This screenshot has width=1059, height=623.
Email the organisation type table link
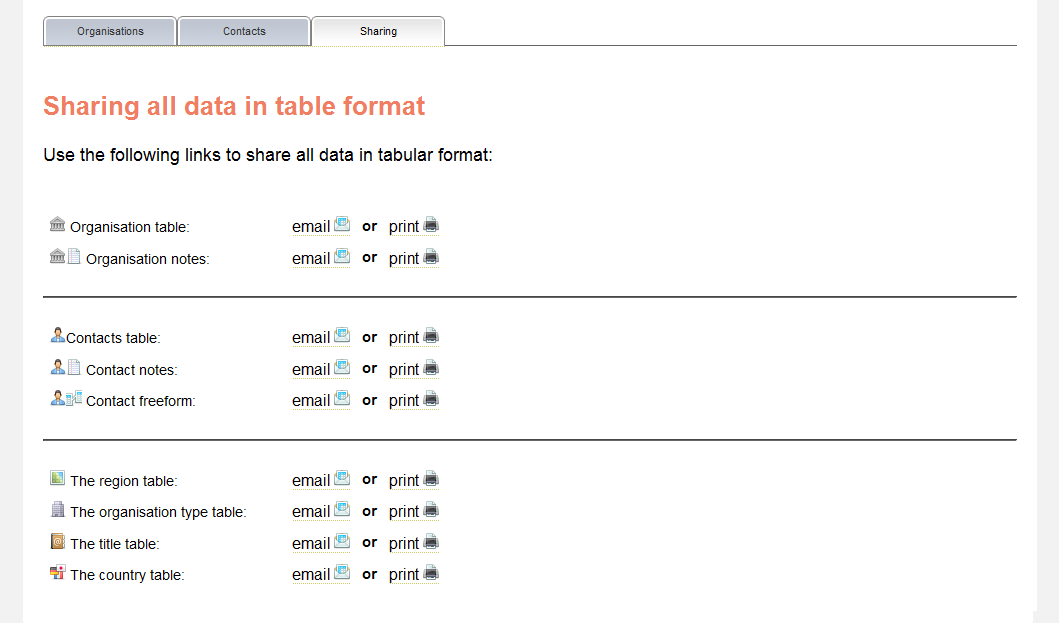(x=310, y=512)
